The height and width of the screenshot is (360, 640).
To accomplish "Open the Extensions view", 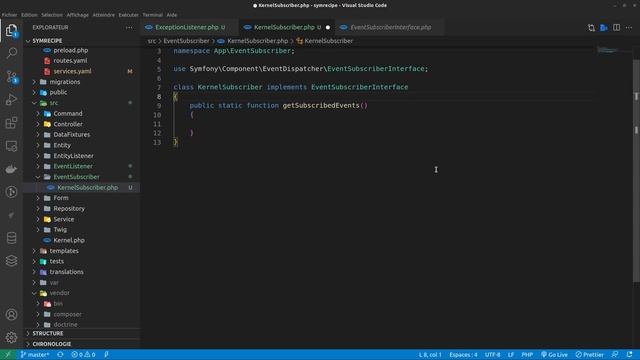I will coord(11,123).
